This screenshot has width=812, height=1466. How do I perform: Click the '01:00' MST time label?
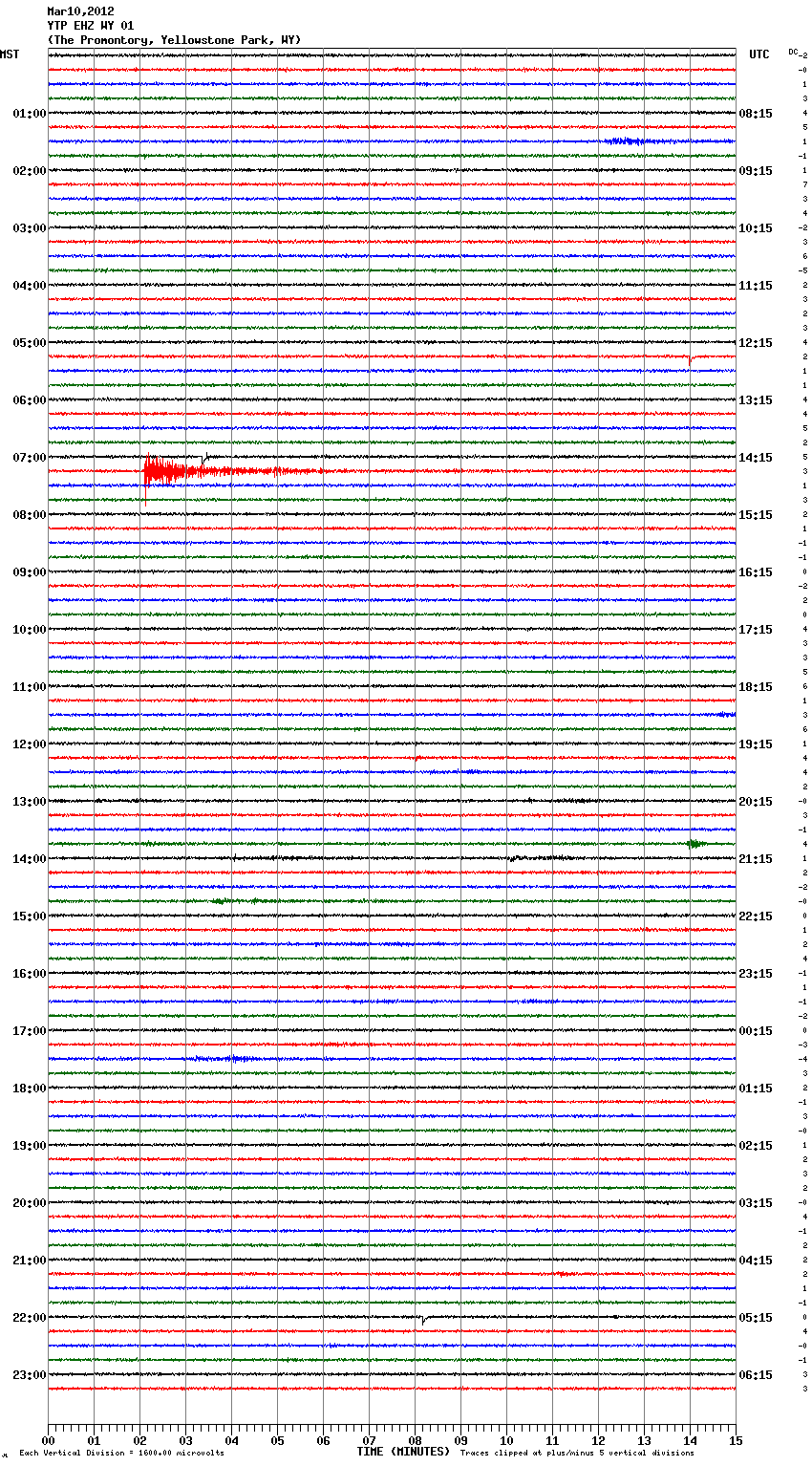(30, 114)
